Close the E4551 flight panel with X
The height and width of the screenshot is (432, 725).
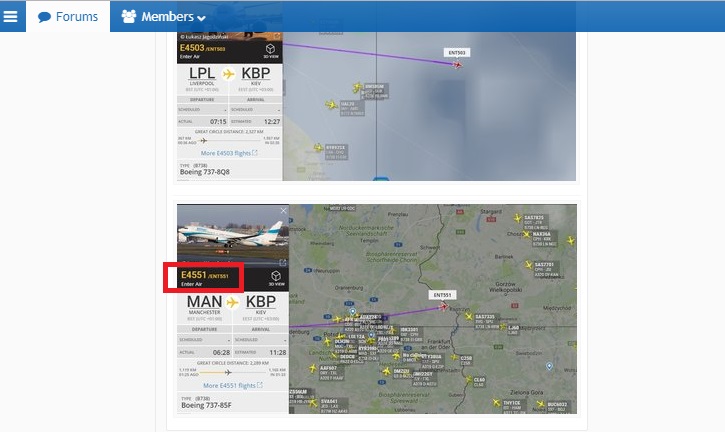[283, 211]
